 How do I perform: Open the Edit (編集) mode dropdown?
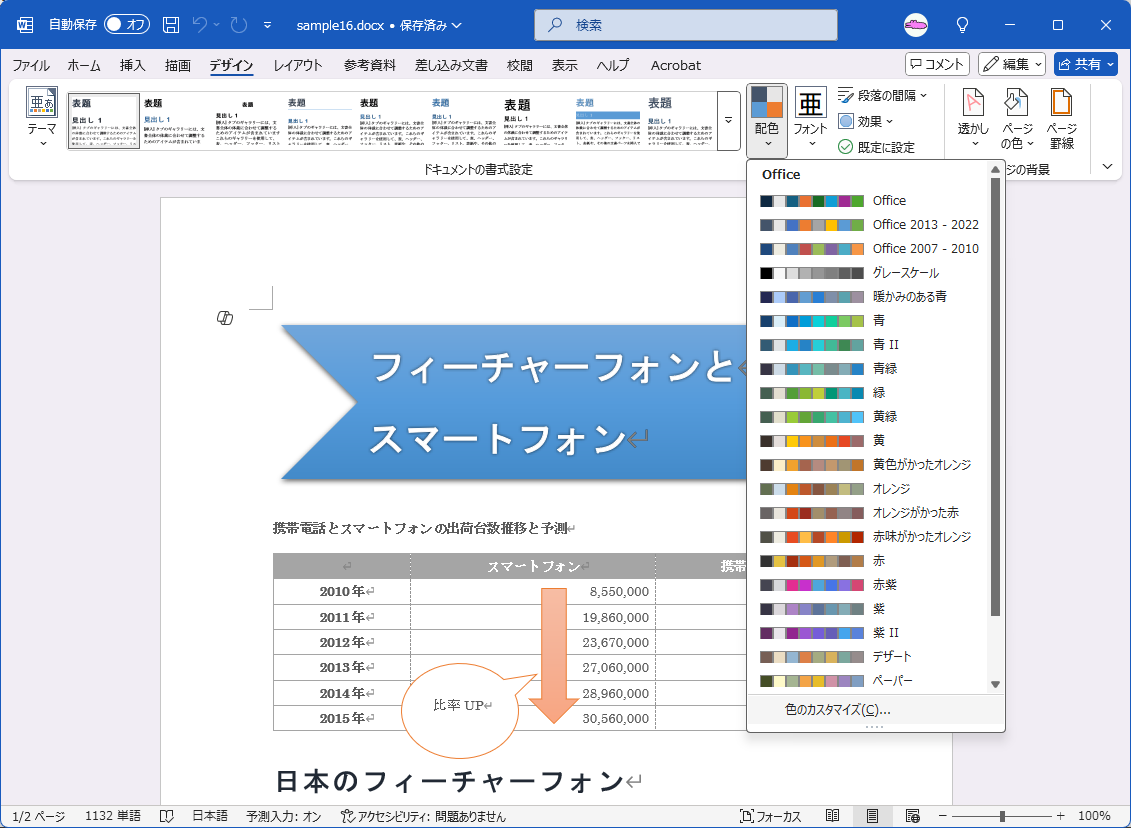click(1012, 64)
